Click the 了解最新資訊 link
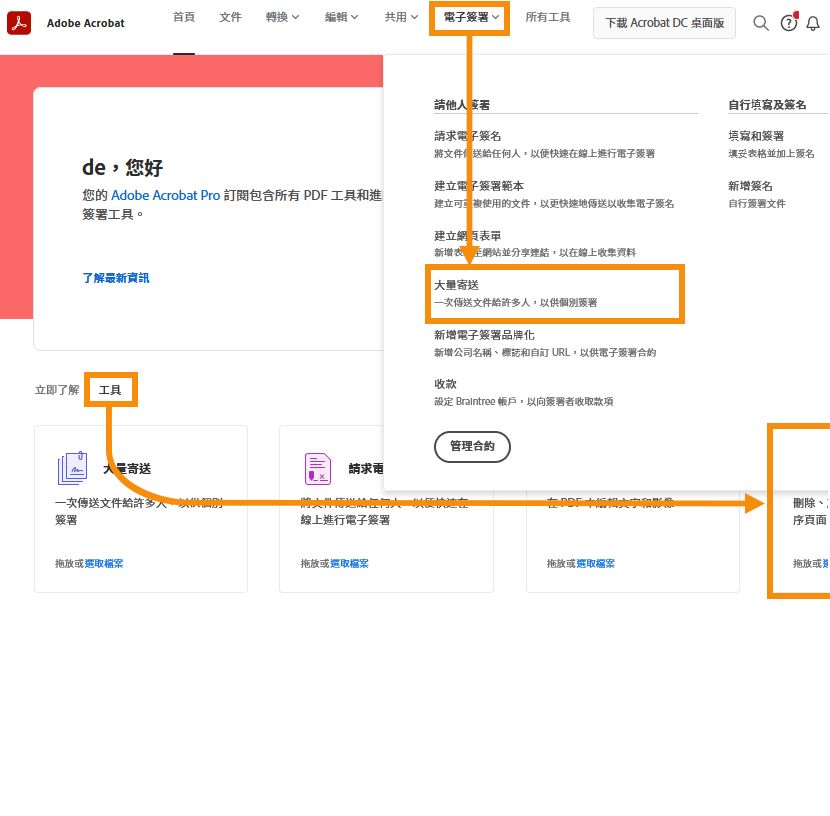Viewport: 830px width, 816px height. [x=116, y=278]
